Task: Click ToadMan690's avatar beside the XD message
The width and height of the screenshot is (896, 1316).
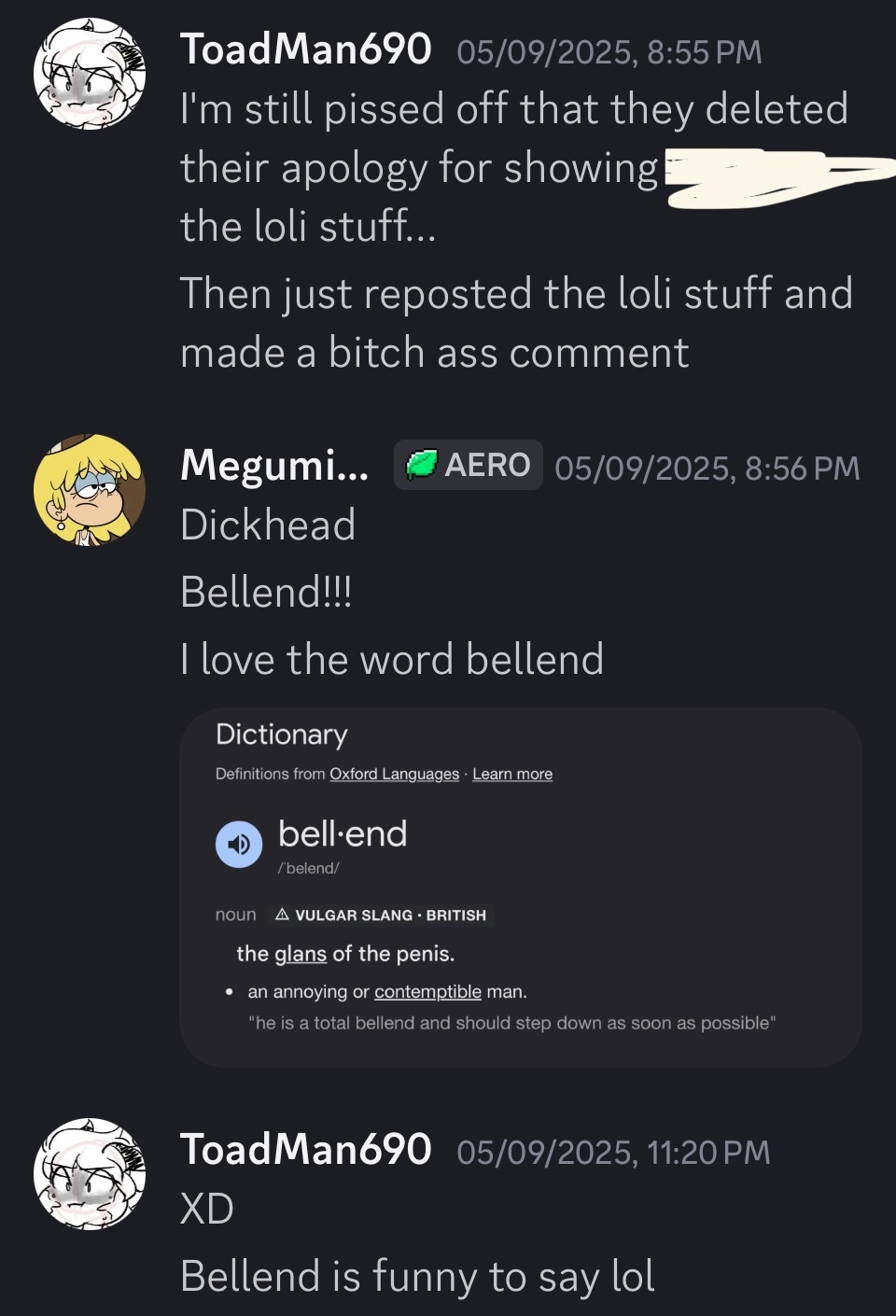Action: (90, 1174)
